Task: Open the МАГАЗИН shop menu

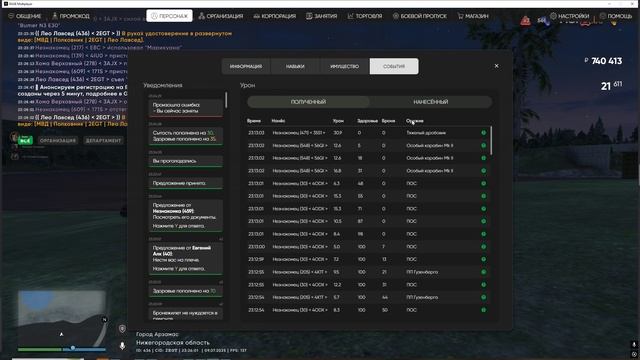Action: [473, 16]
